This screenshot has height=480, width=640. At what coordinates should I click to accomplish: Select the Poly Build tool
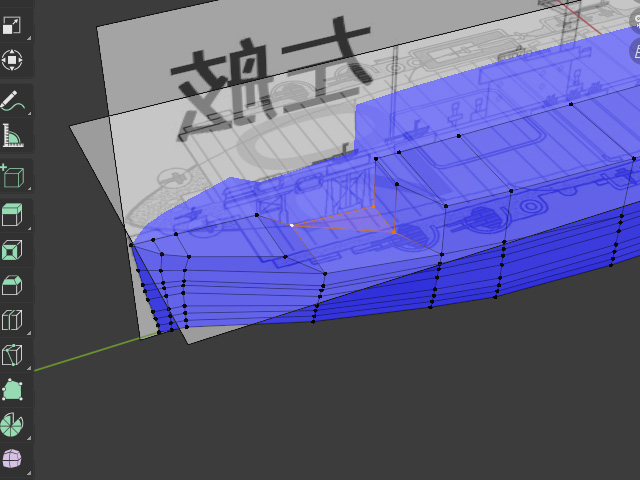click(12, 390)
